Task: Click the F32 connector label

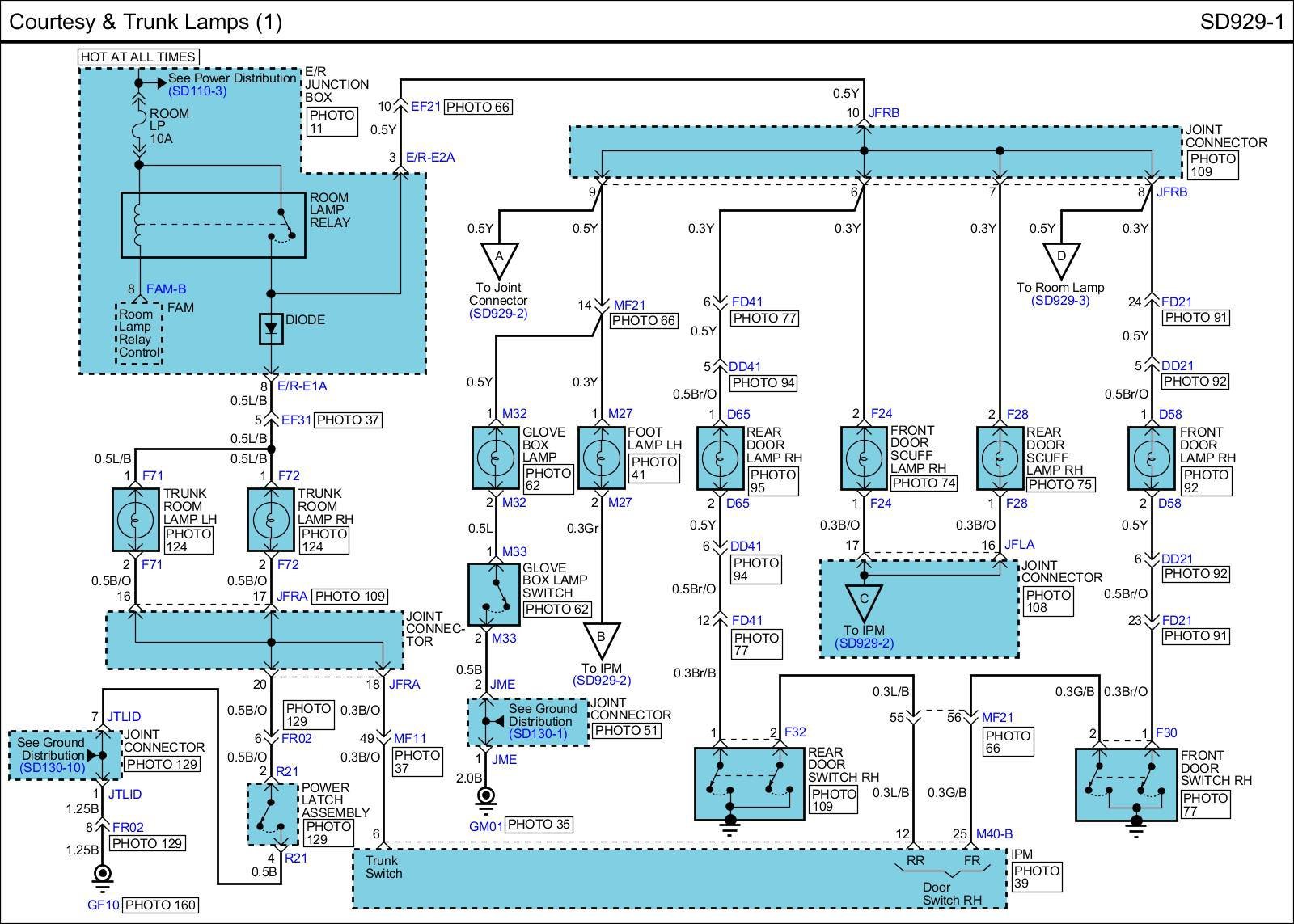Action: click(x=795, y=732)
